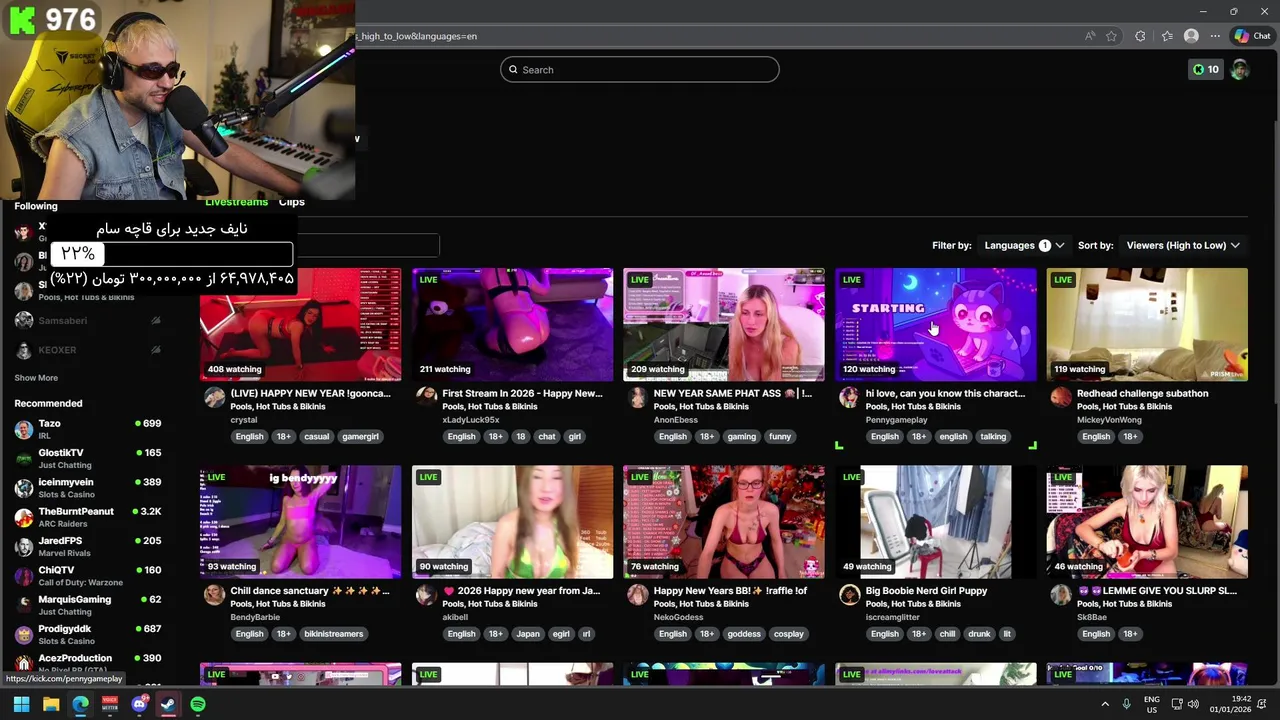Click crystal streamer avatar
The width and height of the screenshot is (1280, 720).
click(214, 398)
